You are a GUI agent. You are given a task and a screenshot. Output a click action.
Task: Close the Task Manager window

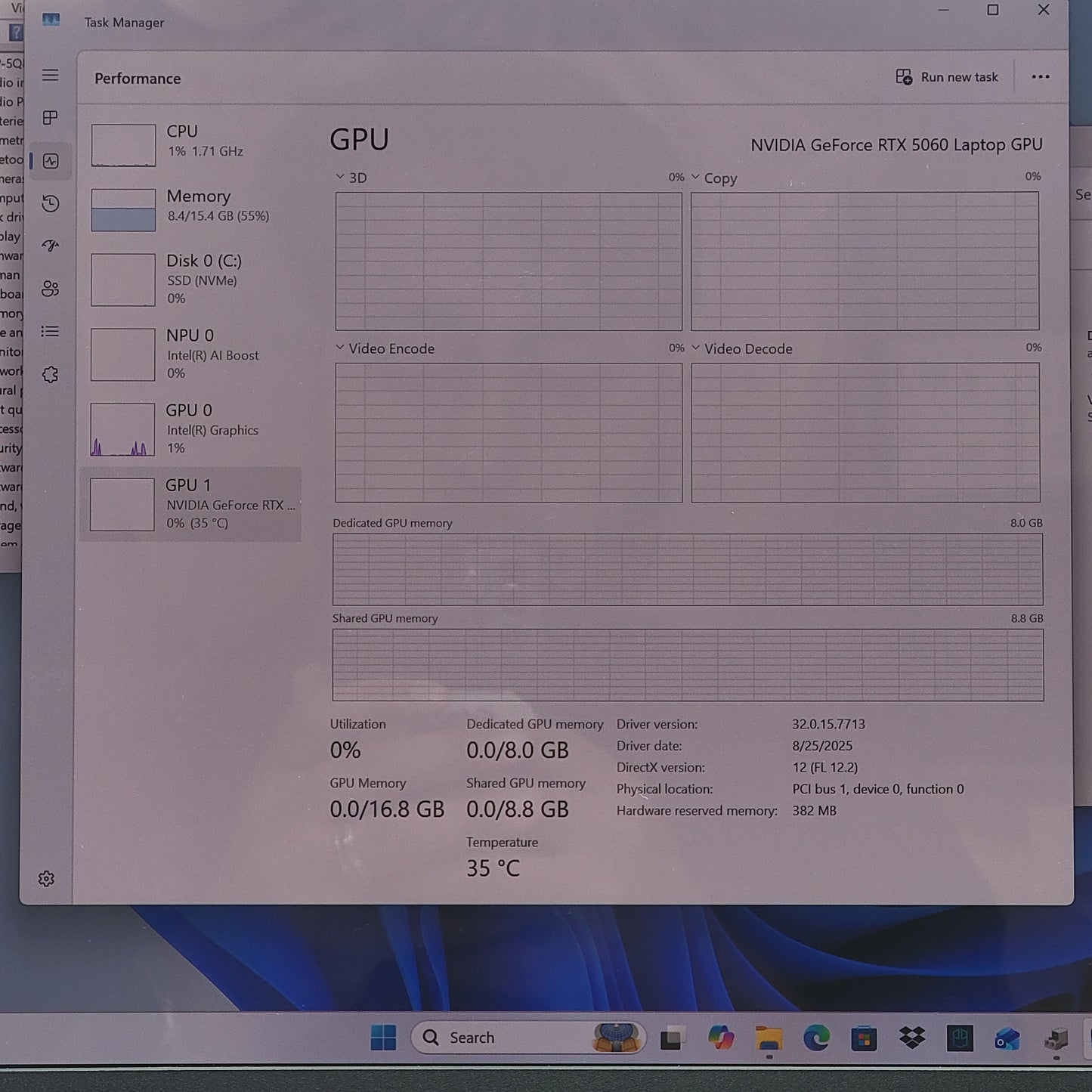1044,10
